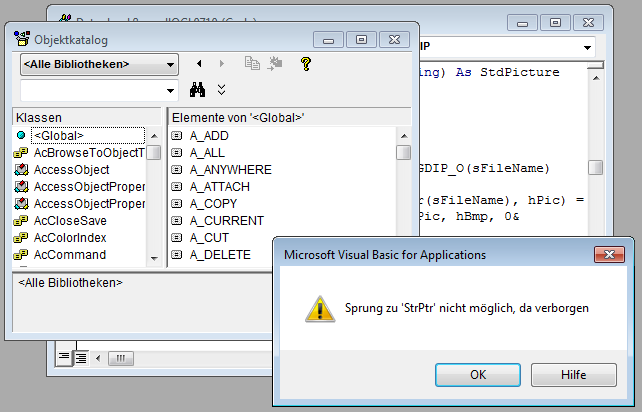Close the Microsoft Visual Basic message box
This screenshot has width=642, height=412.
pyautogui.click(x=609, y=255)
